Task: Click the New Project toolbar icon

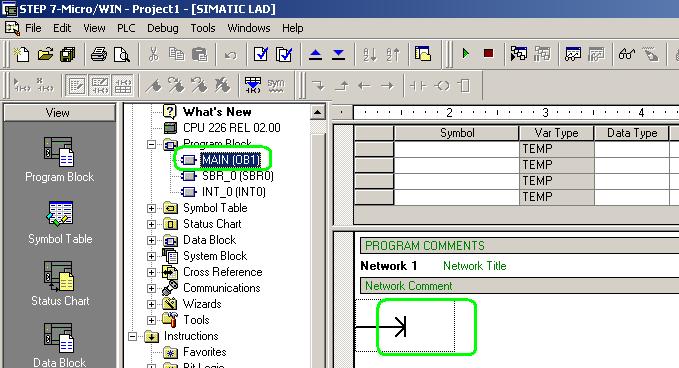Action: click(22, 54)
